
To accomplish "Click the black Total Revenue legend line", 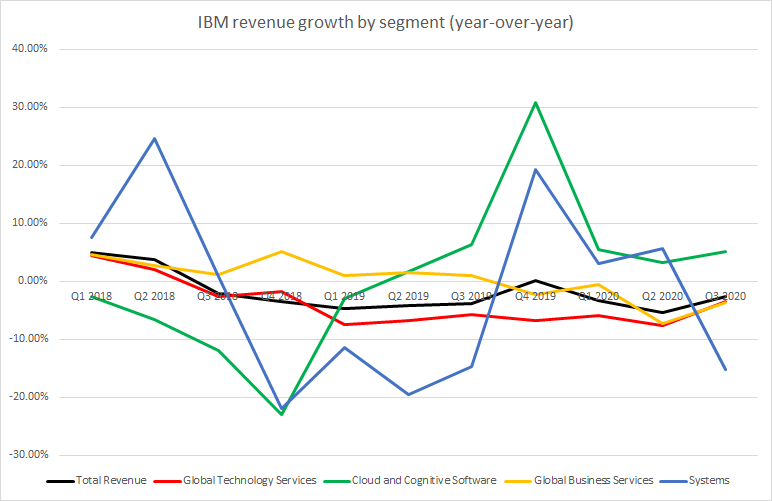I will [61, 481].
